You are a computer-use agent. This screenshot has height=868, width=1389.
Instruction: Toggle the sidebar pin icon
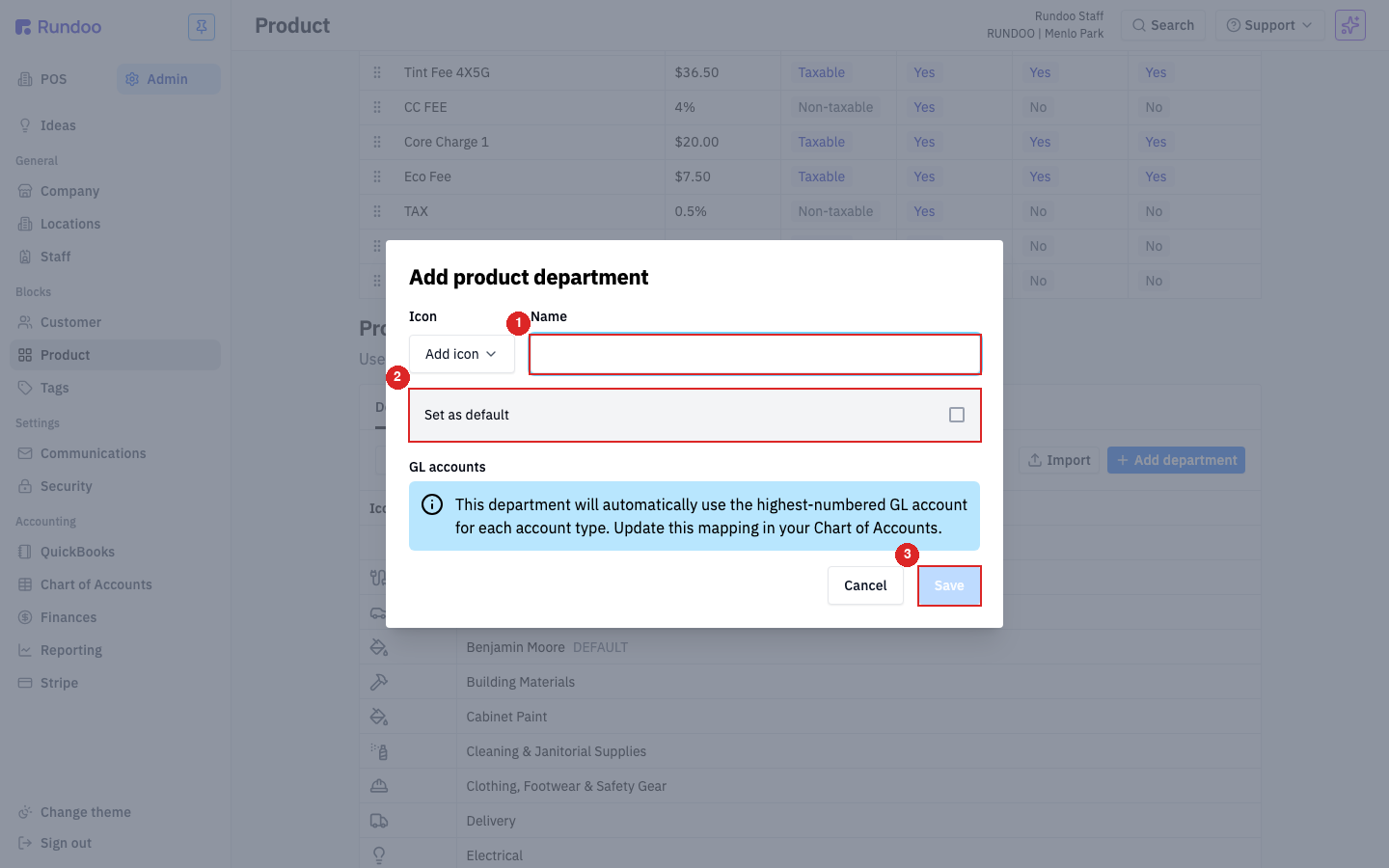tap(202, 27)
